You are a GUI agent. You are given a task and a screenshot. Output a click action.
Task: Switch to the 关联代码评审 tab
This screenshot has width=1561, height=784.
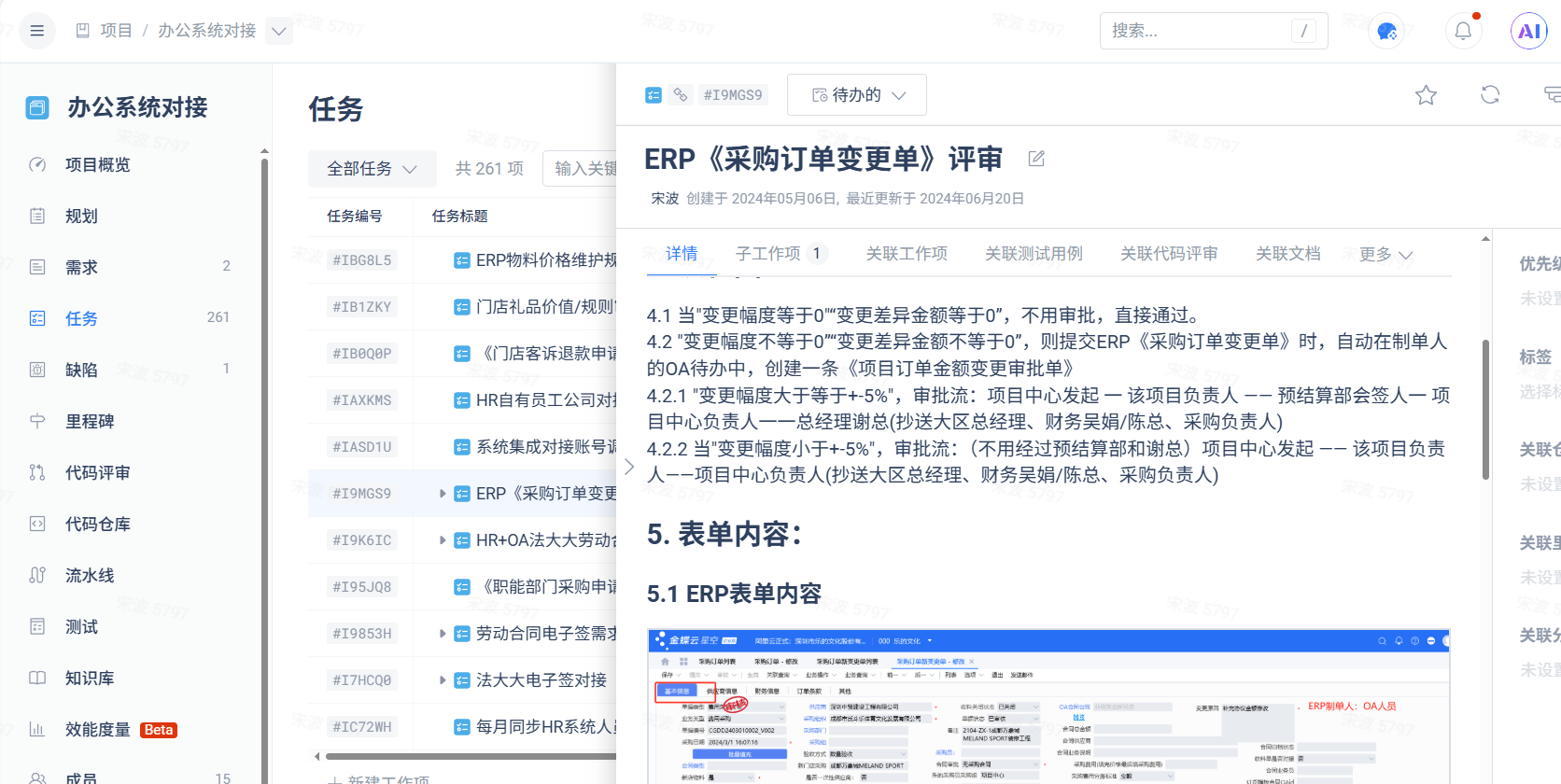(x=1169, y=254)
